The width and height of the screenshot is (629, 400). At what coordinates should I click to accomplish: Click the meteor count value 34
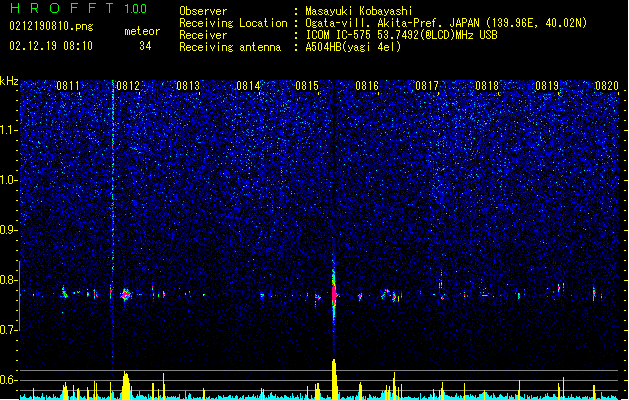click(x=145, y=46)
